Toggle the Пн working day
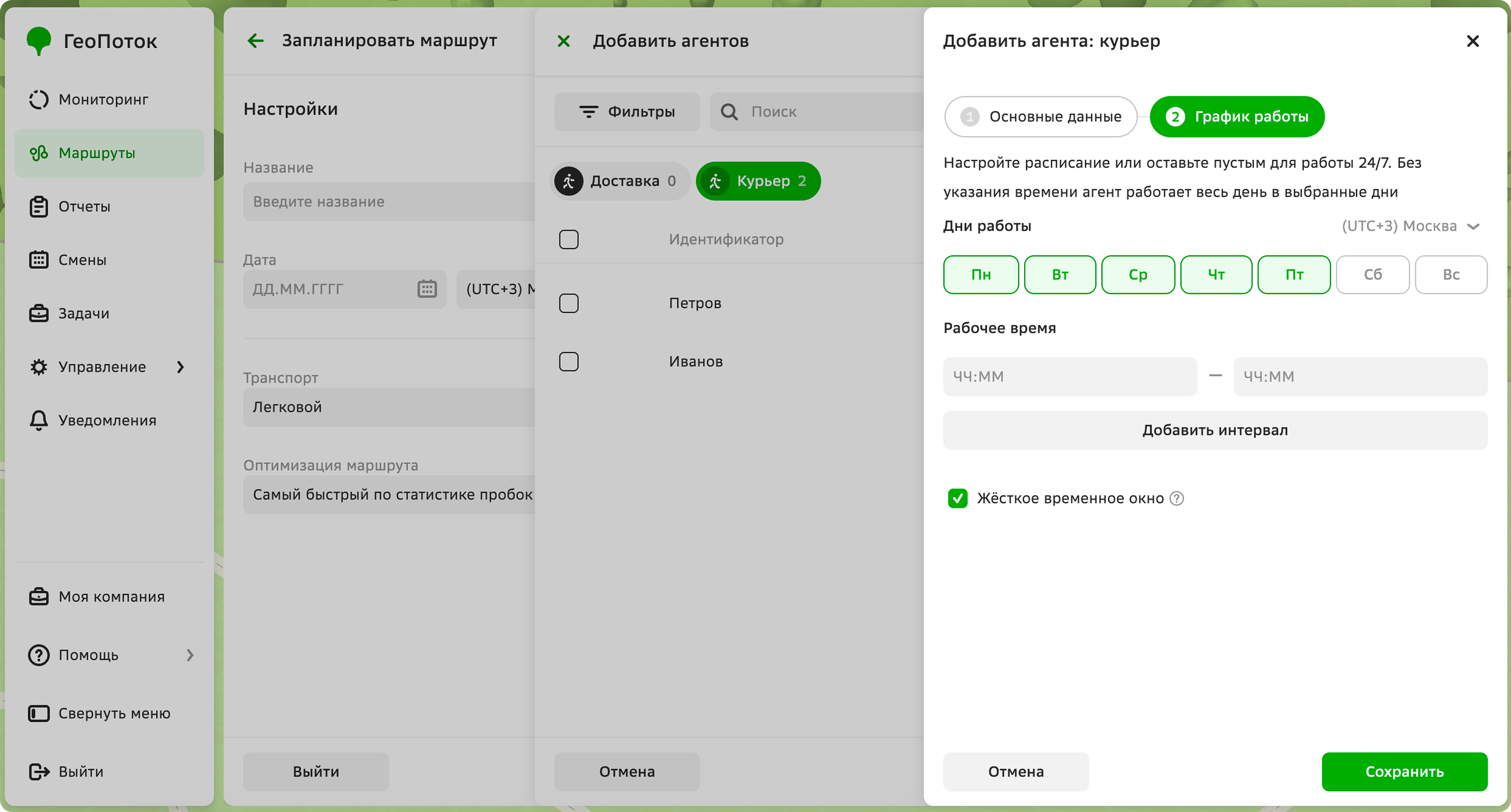1511x812 pixels. point(981,275)
